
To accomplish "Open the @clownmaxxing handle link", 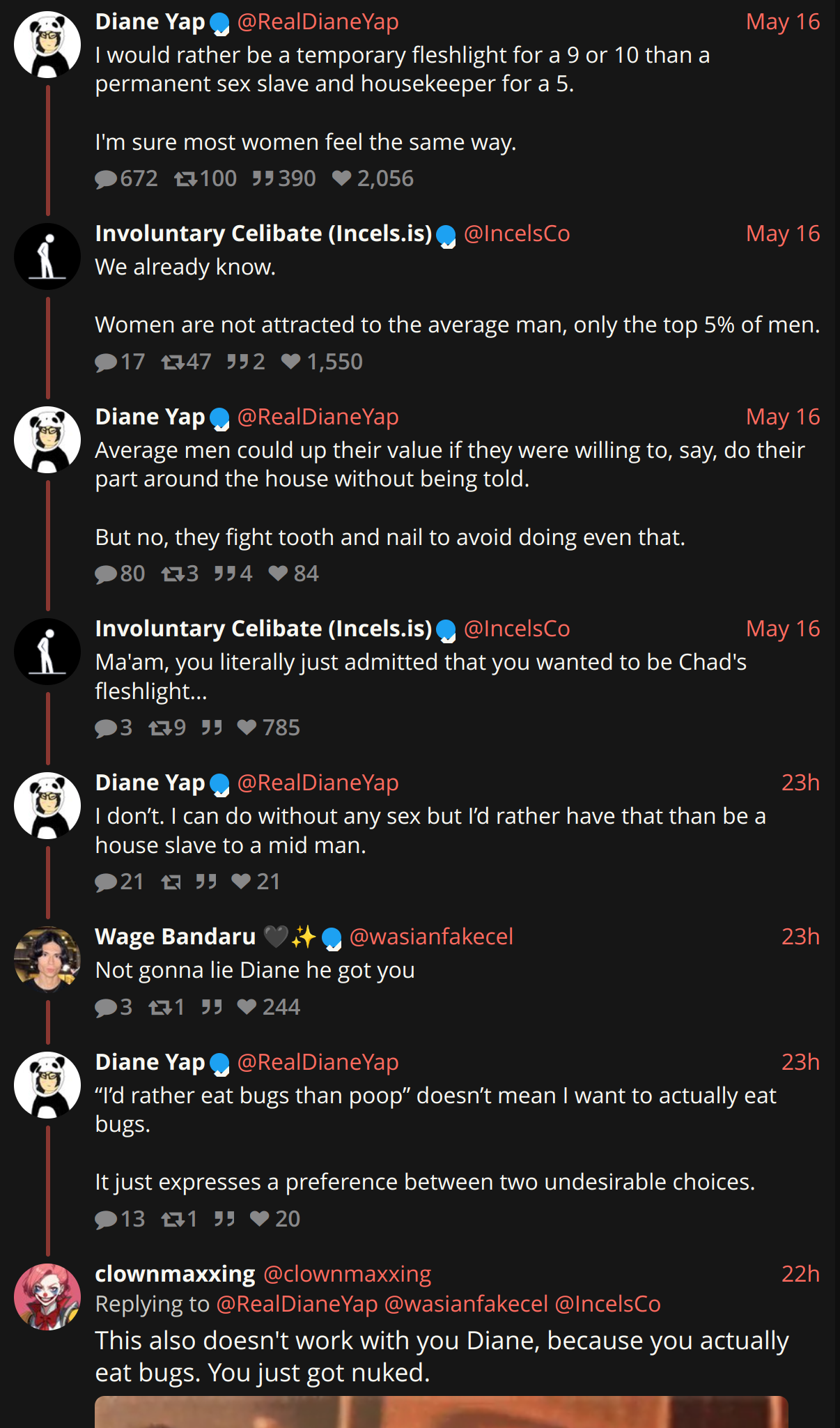I will tap(348, 1274).
